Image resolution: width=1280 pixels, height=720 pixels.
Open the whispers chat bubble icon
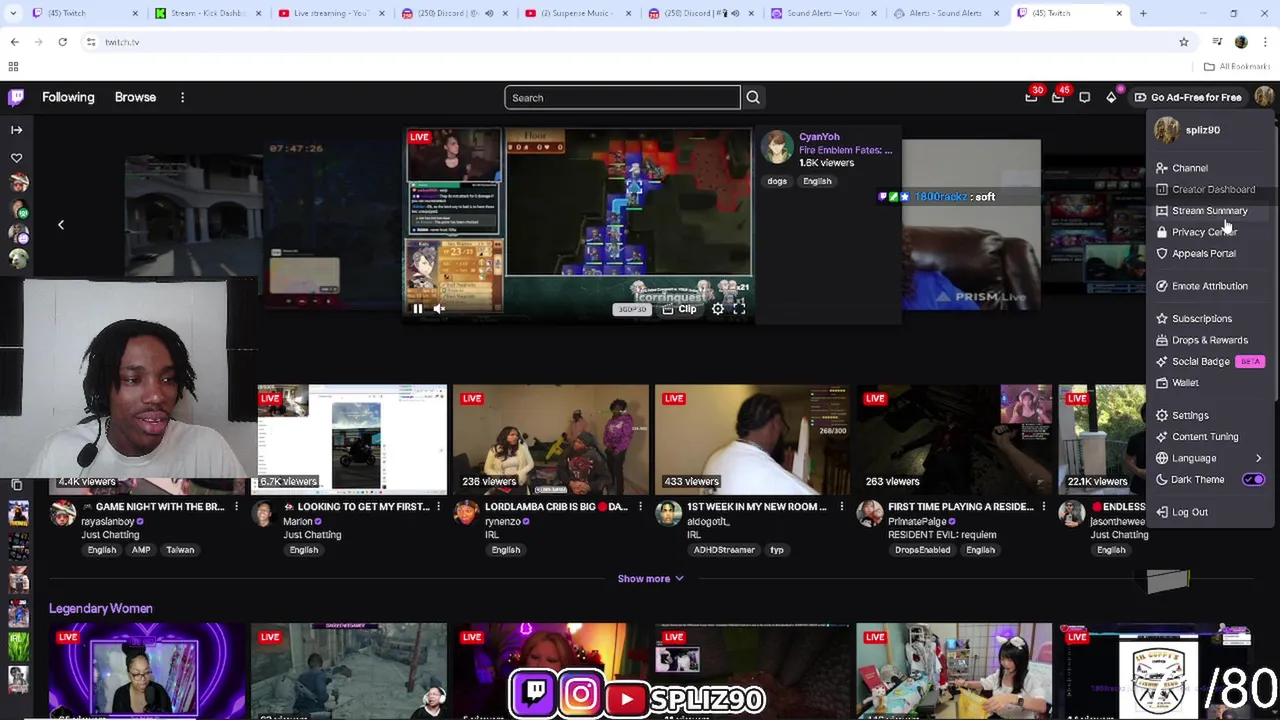pos(1084,97)
